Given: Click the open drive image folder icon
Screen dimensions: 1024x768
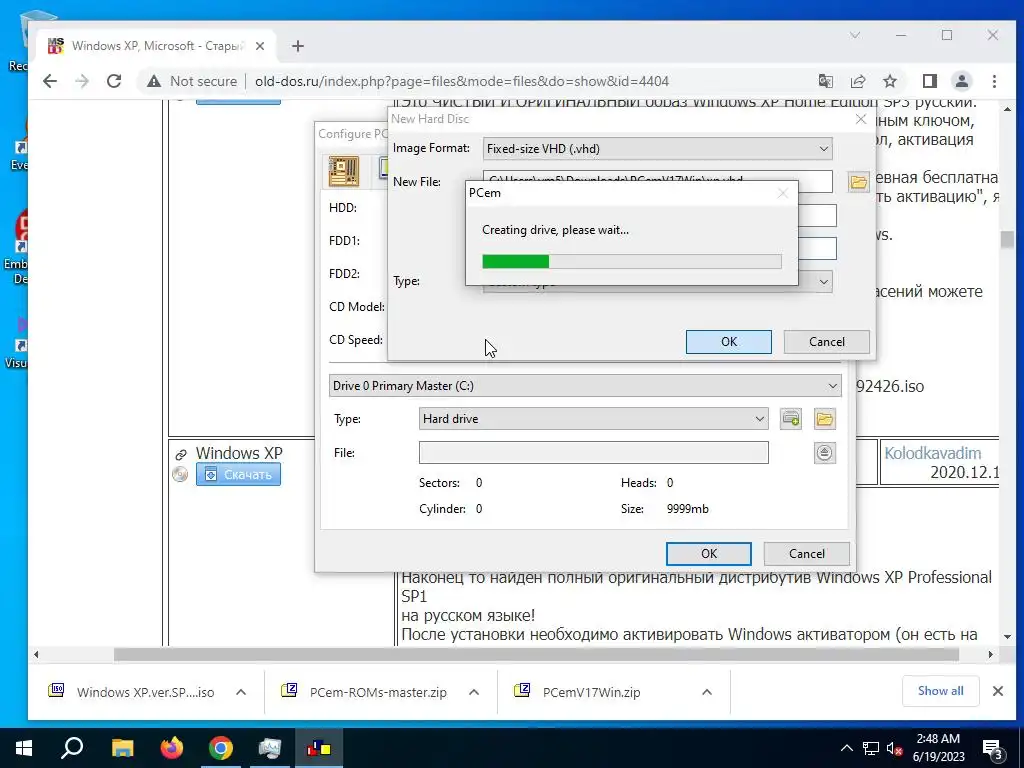Looking at the screenshot, I should click(825, 419).
